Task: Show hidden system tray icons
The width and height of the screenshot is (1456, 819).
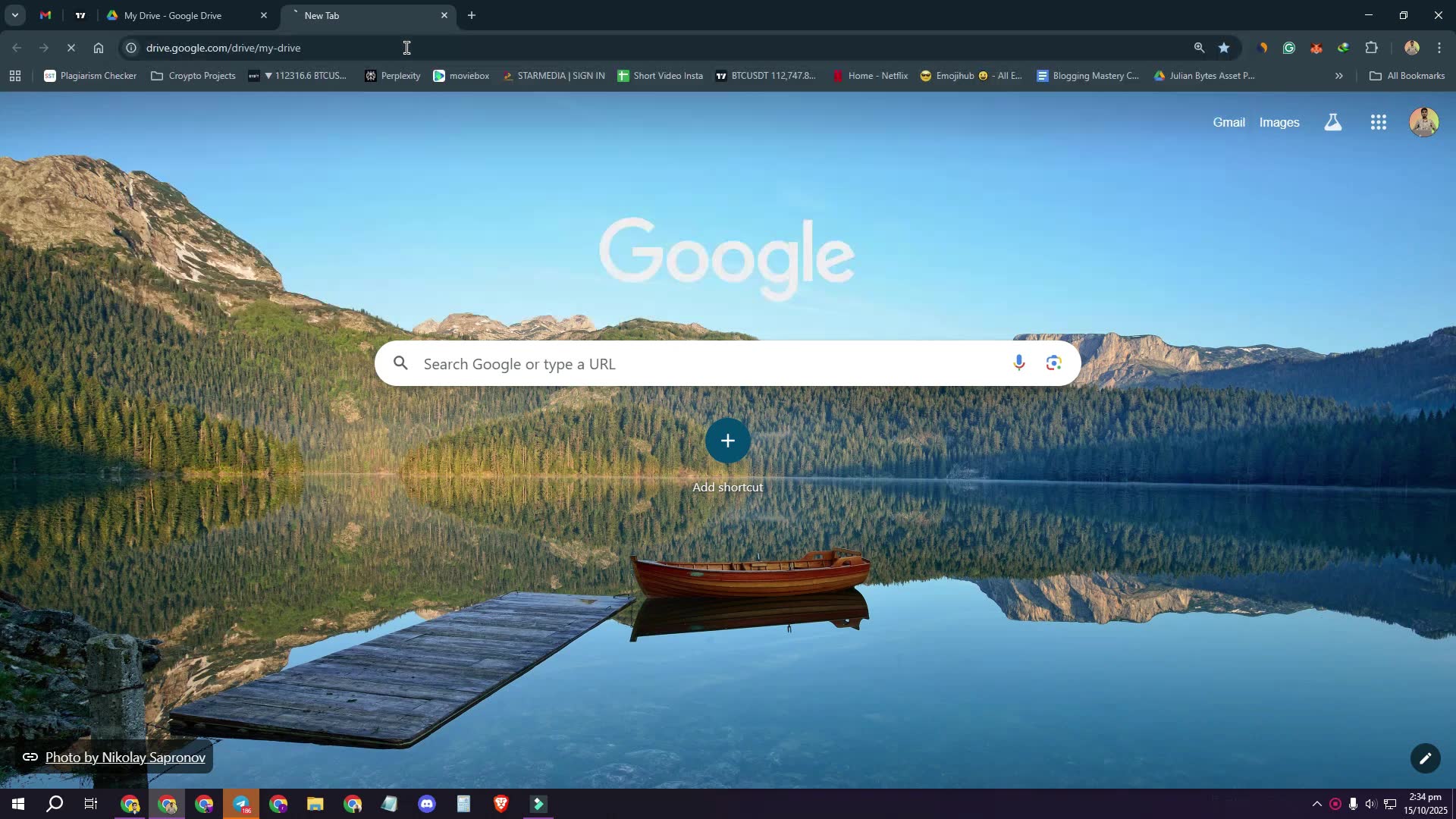Action: click(x=1316, y=804)
